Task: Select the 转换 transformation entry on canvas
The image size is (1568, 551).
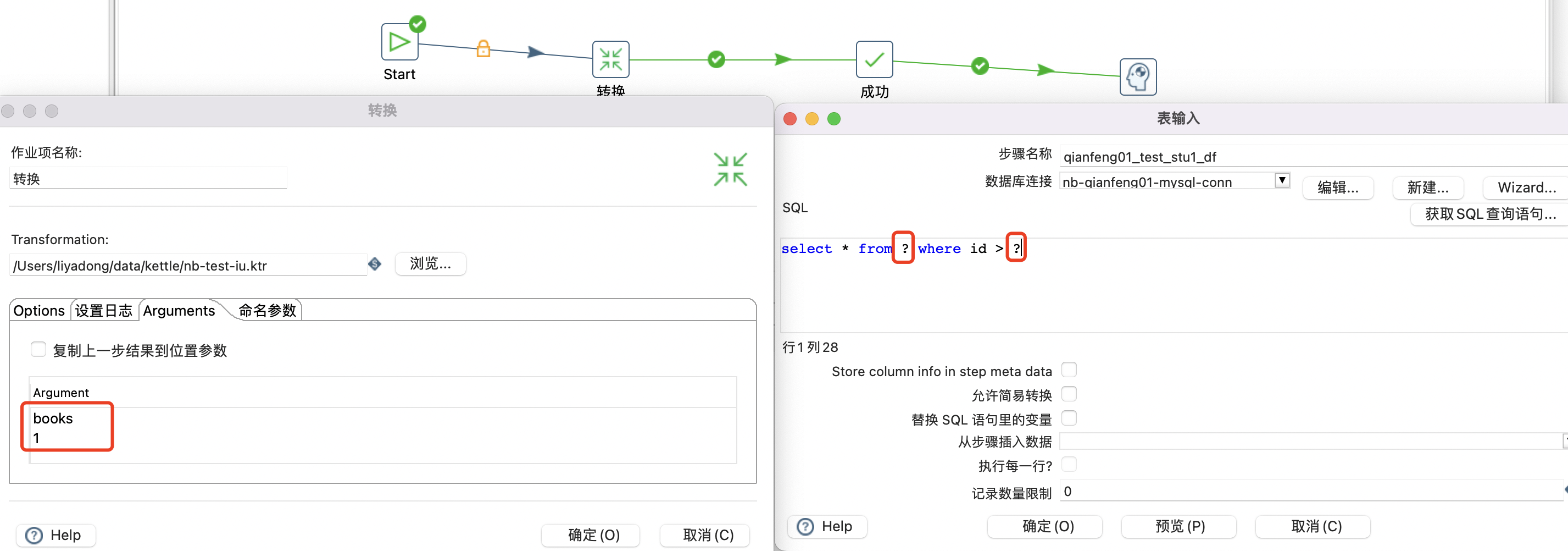Action: 610,59
